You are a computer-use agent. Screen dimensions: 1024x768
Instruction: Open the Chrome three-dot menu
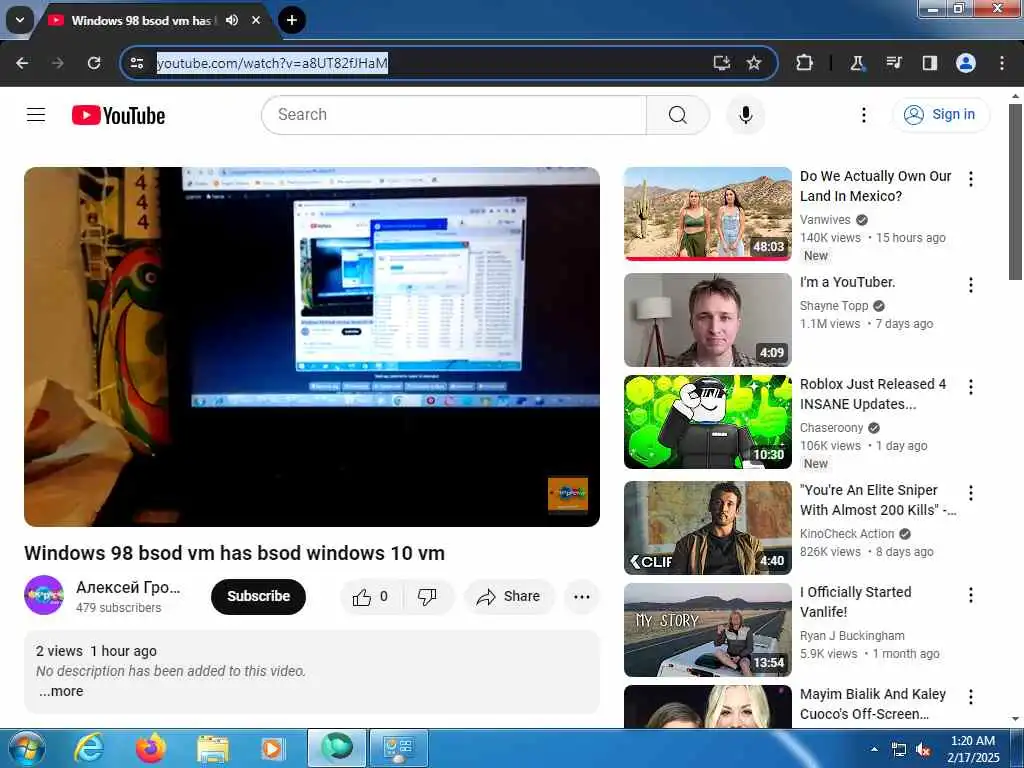(x=1002, y=63)
